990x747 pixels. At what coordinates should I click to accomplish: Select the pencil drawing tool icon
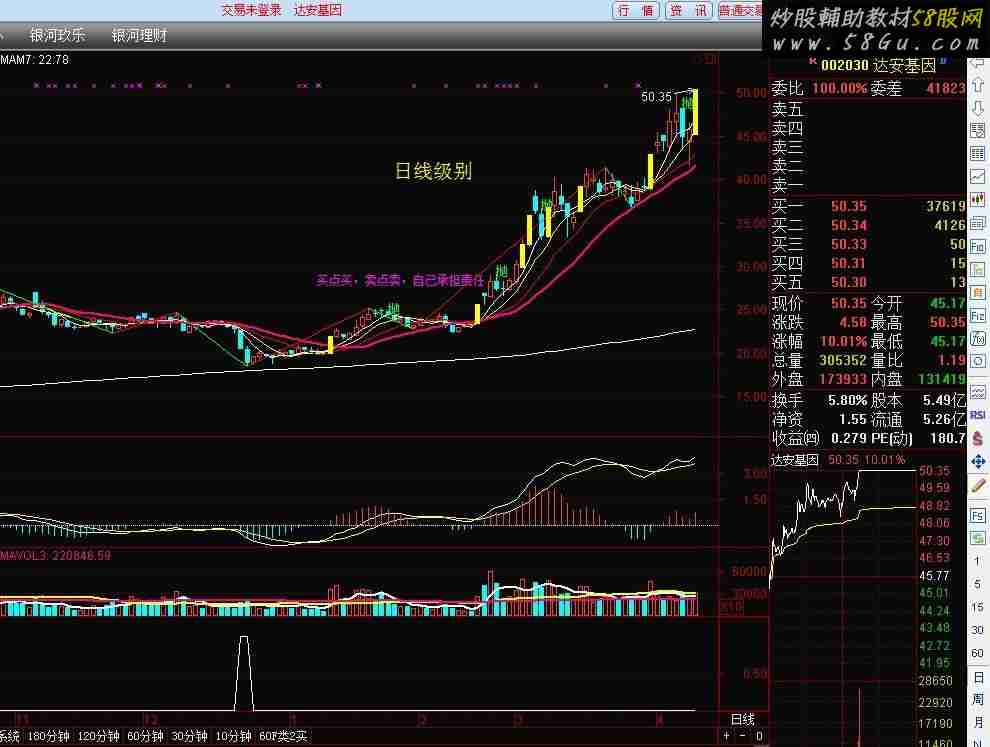pyautogui.click(x=977, y=486)
